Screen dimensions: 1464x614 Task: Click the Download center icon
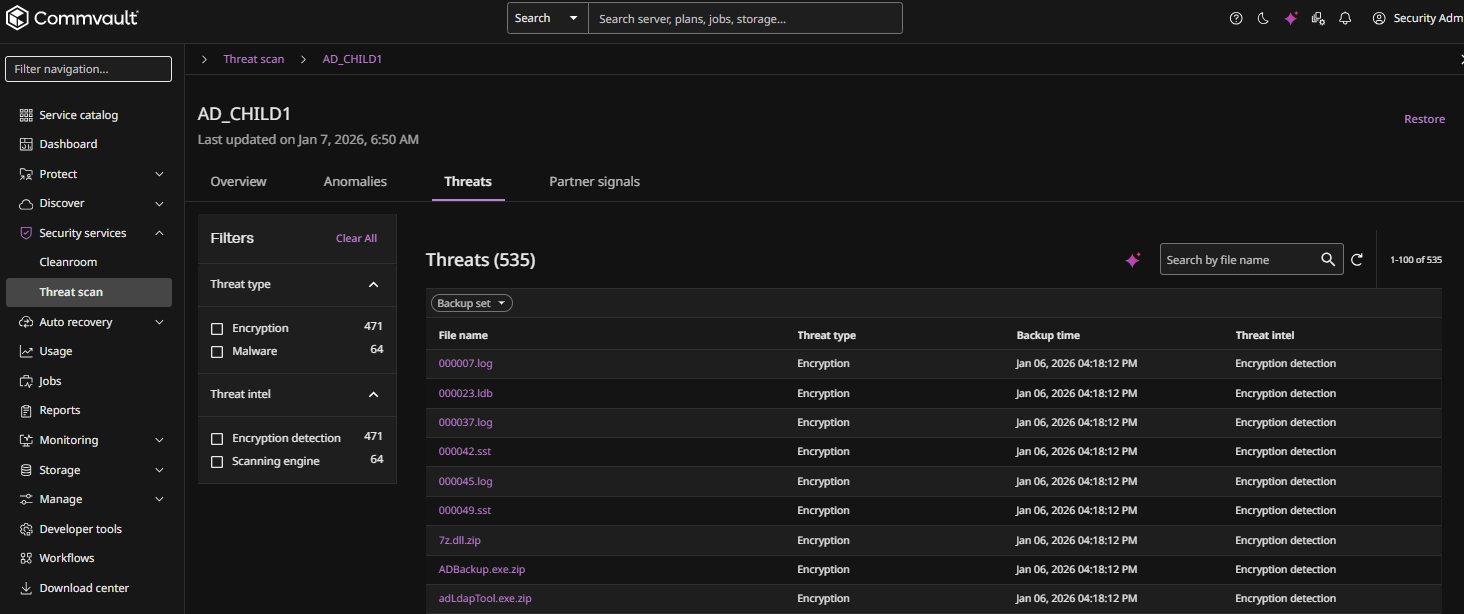(26, 588)
